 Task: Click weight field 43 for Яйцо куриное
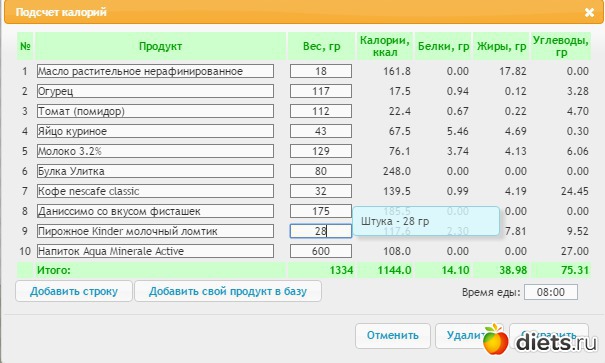coord(321,131)
